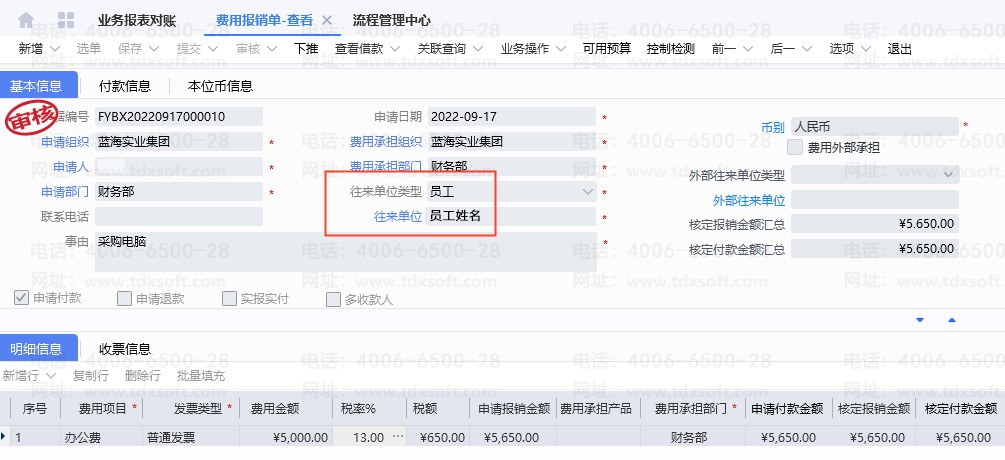1005x460 pixels.
Task: Click the 控制检测 button
Action: click(670, 48)
